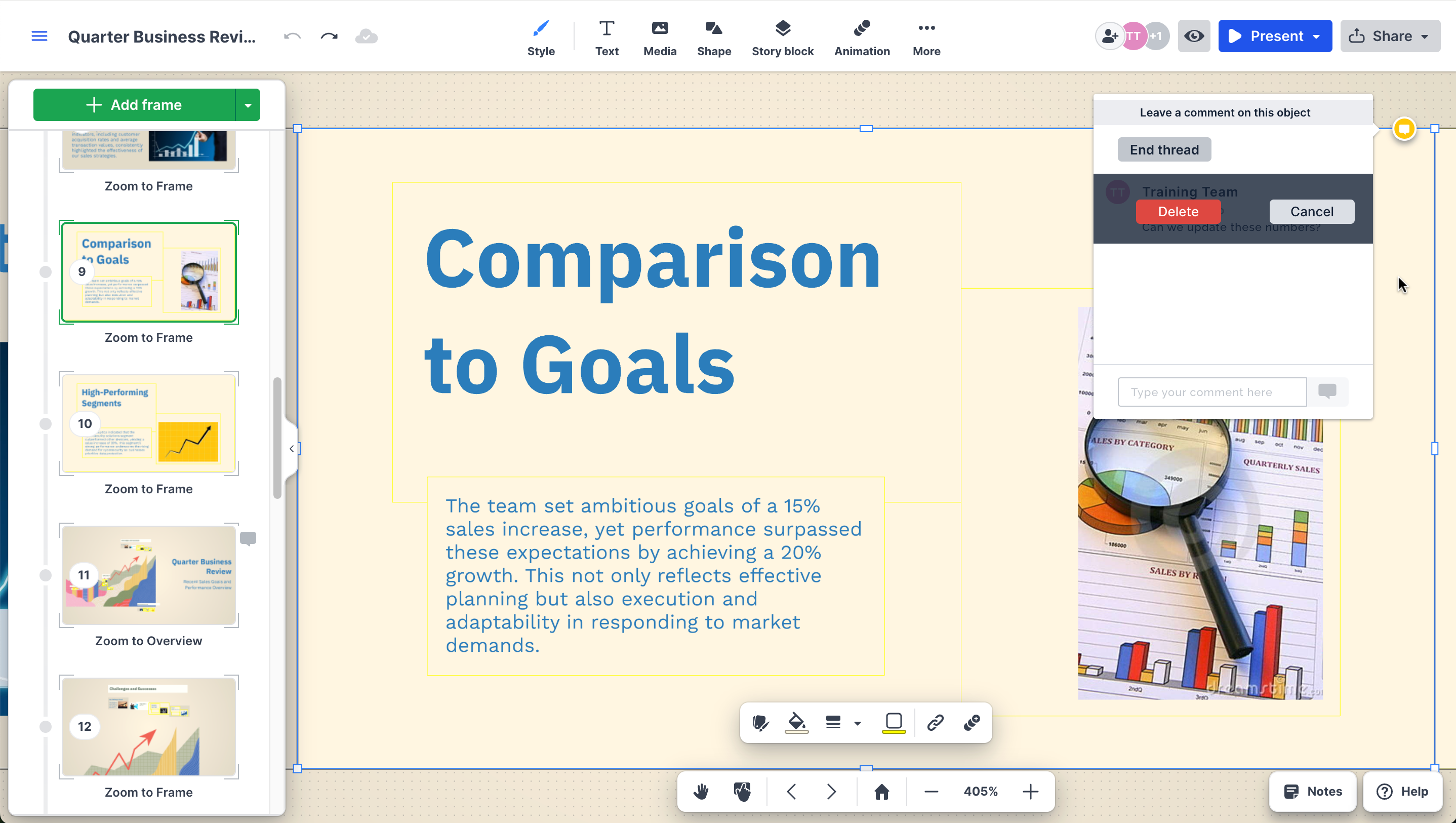This screenshot has height=823, width=1456.
Task: Return to the home overview
Action: [x=882, y=791]
